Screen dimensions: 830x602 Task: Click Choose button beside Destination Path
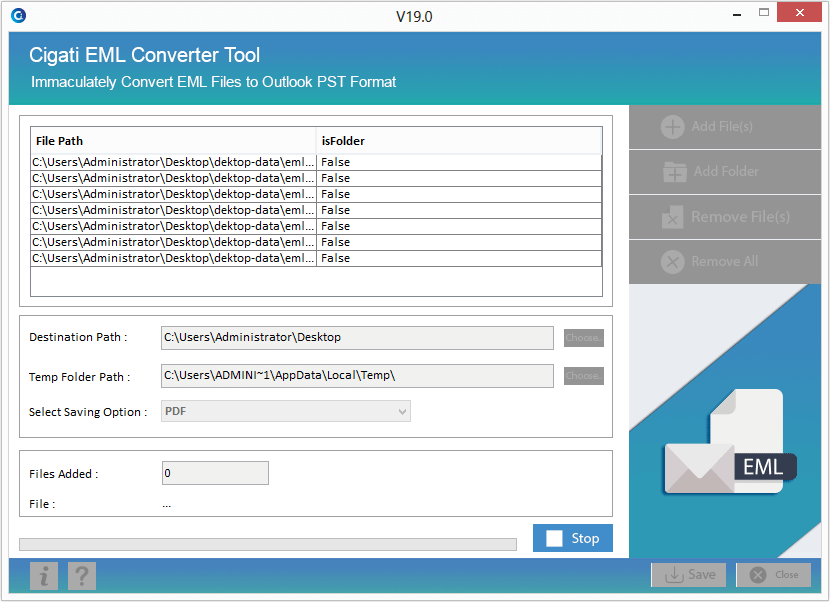tap(584, 338)
